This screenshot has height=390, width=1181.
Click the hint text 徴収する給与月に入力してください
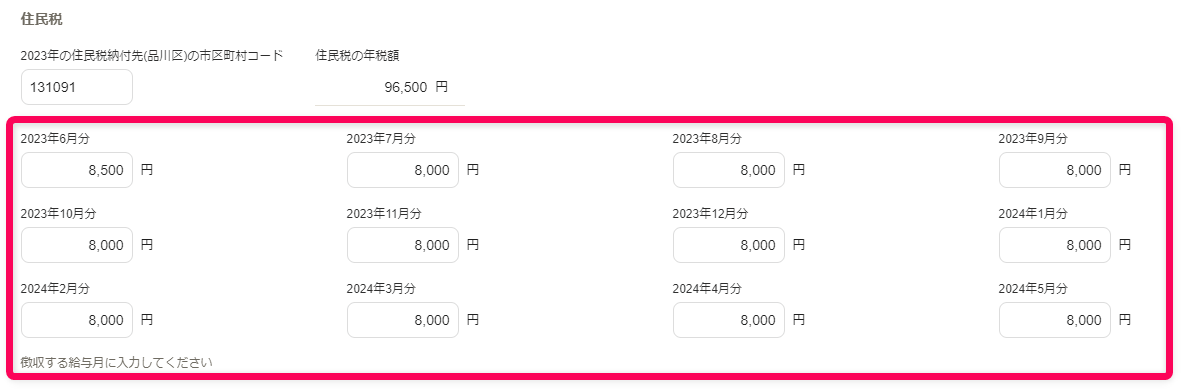pyautogui.click(x=117, y=363)
